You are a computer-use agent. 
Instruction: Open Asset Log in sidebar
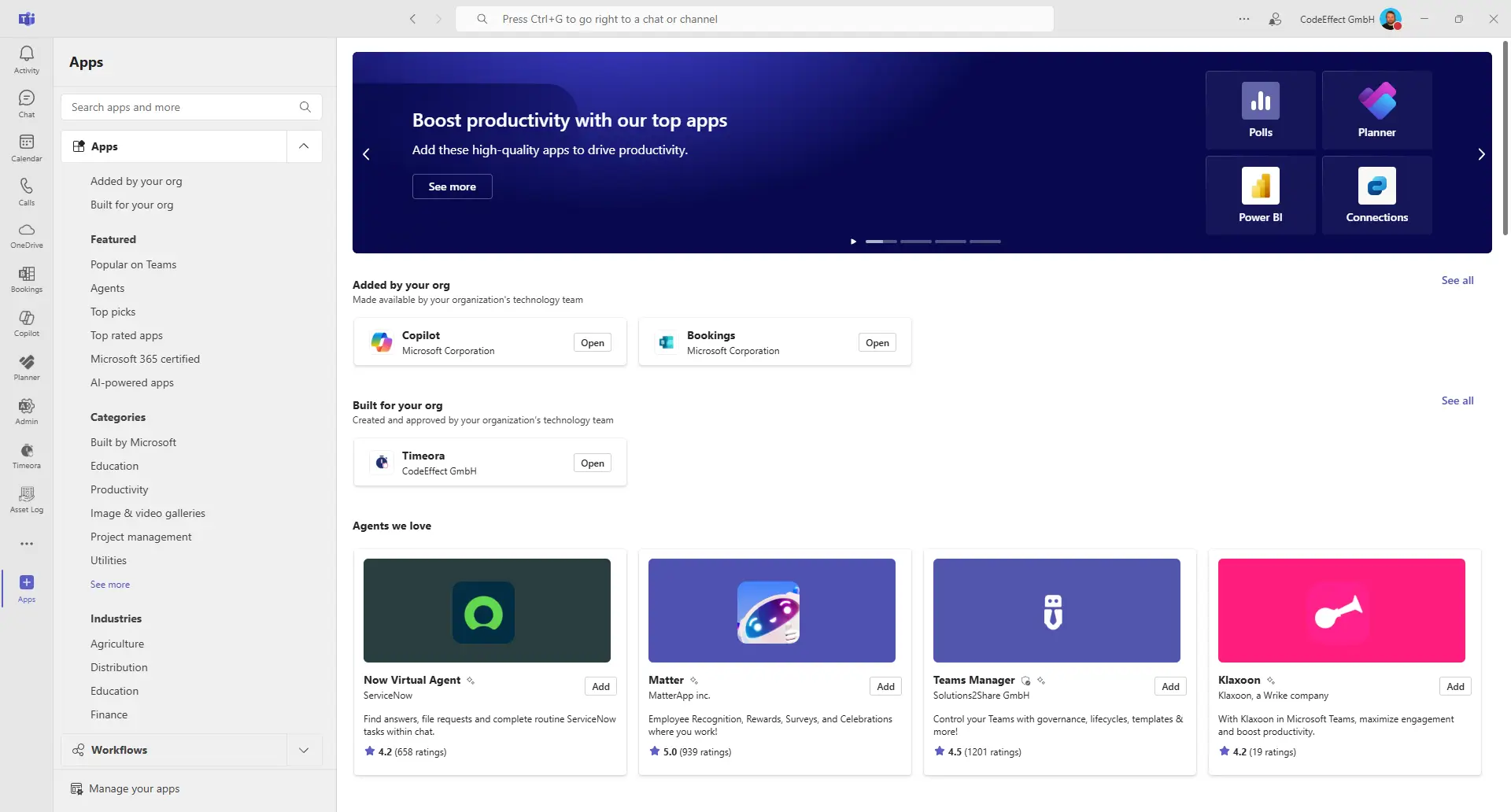click(x=27, y=500)
